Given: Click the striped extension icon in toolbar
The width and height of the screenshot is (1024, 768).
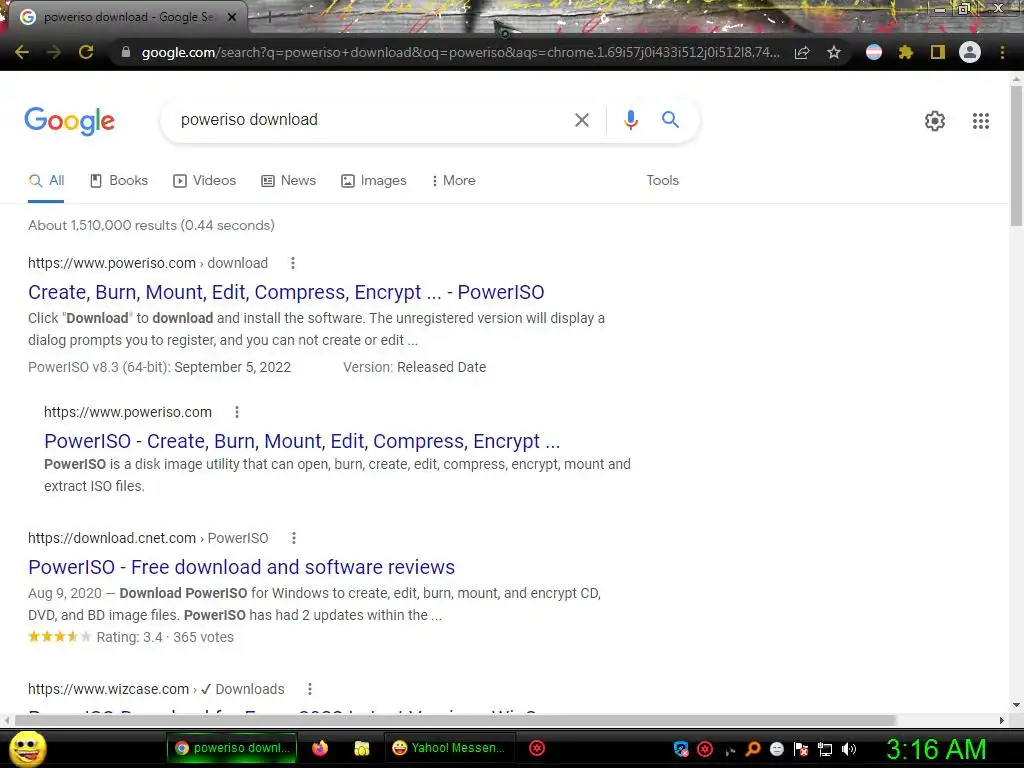Looking at the screenshot, I should tap(874, 52).
